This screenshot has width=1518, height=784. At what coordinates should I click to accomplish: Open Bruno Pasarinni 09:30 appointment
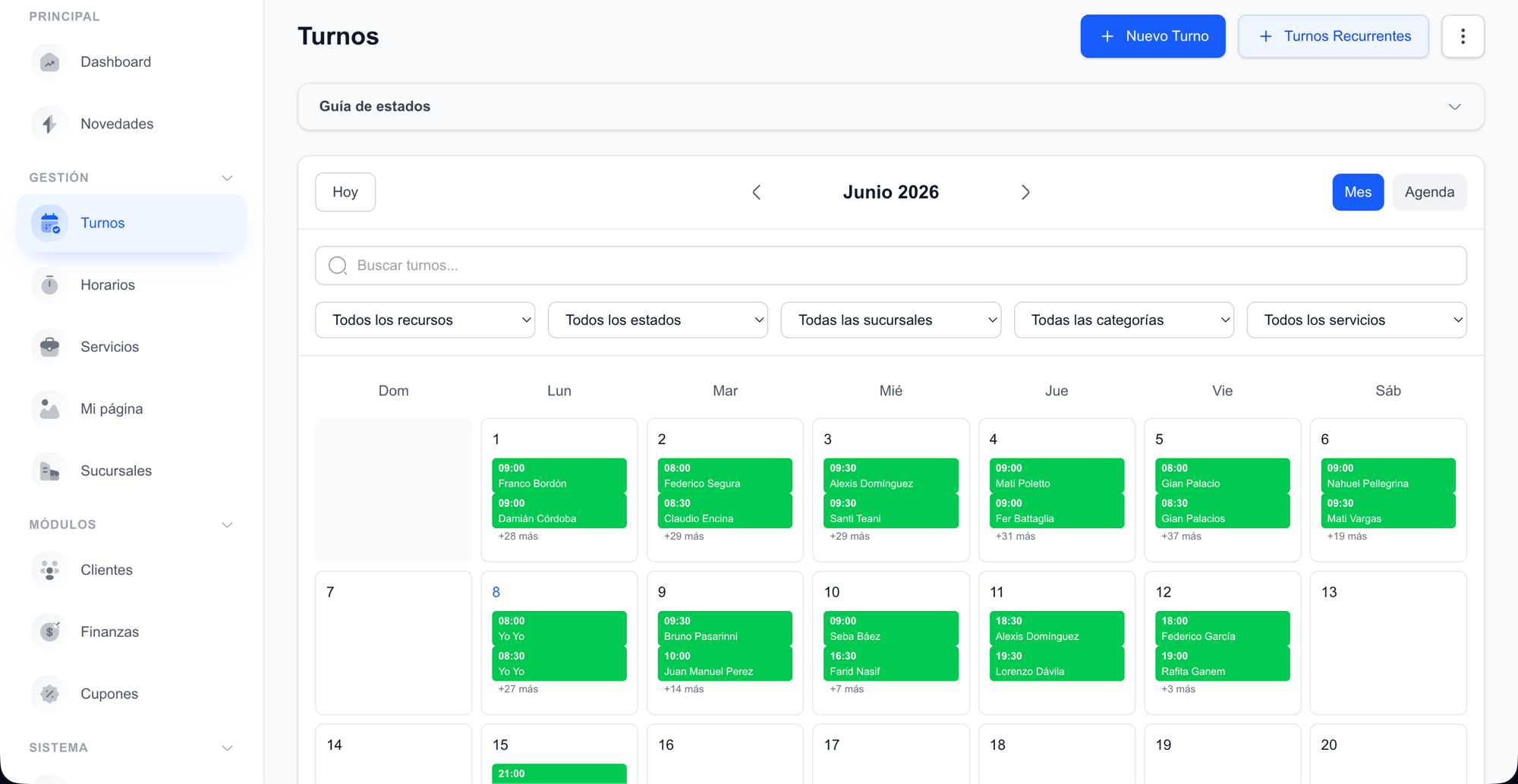(725, 628)
